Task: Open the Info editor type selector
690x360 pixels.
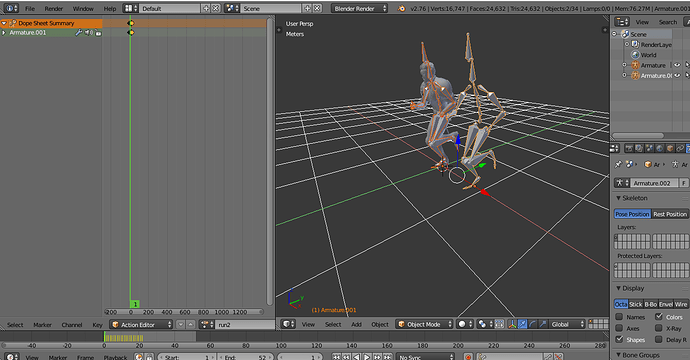Action: [x=11, y=8]
